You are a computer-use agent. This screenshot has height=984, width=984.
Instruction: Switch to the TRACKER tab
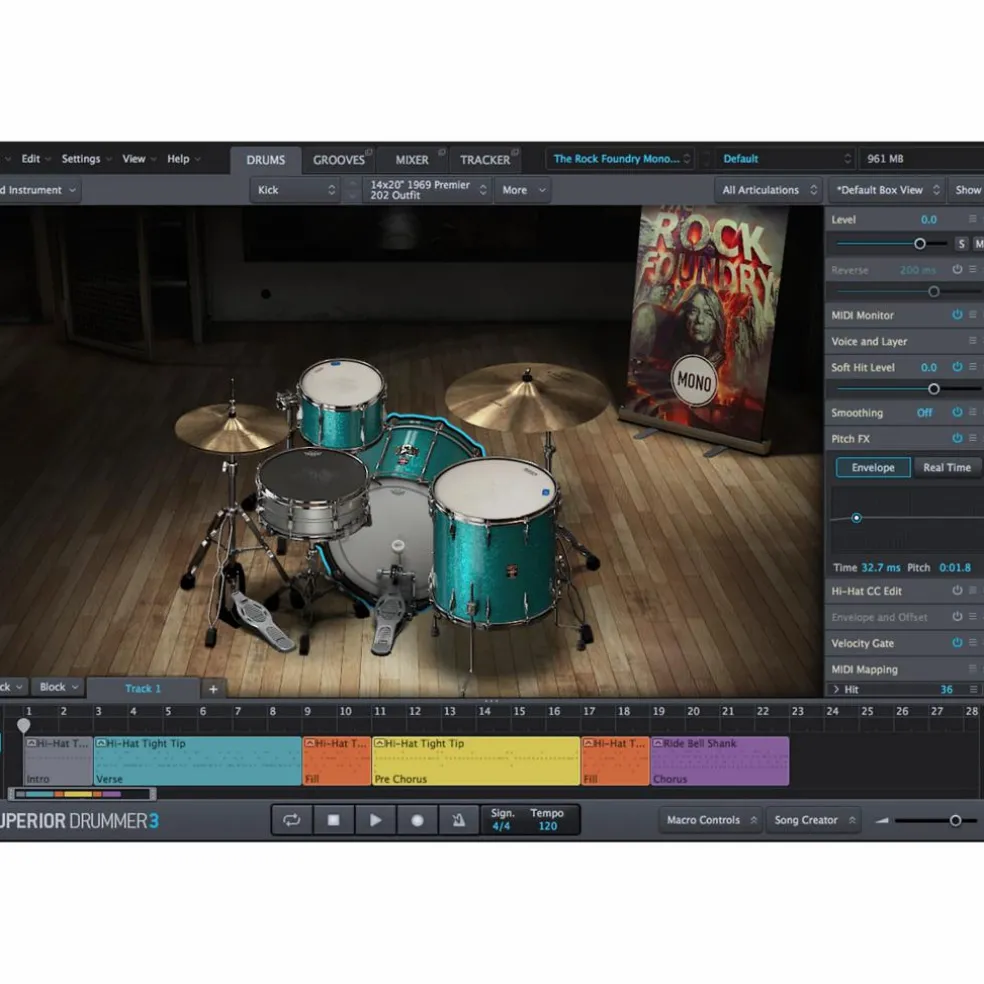(x=485, y=160)
